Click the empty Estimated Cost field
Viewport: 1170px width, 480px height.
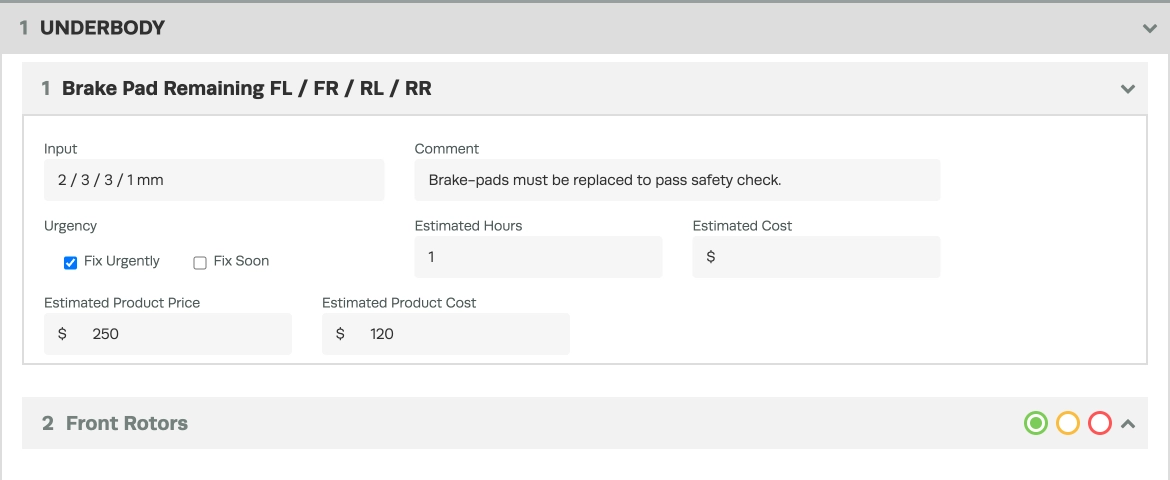point(816,257)
